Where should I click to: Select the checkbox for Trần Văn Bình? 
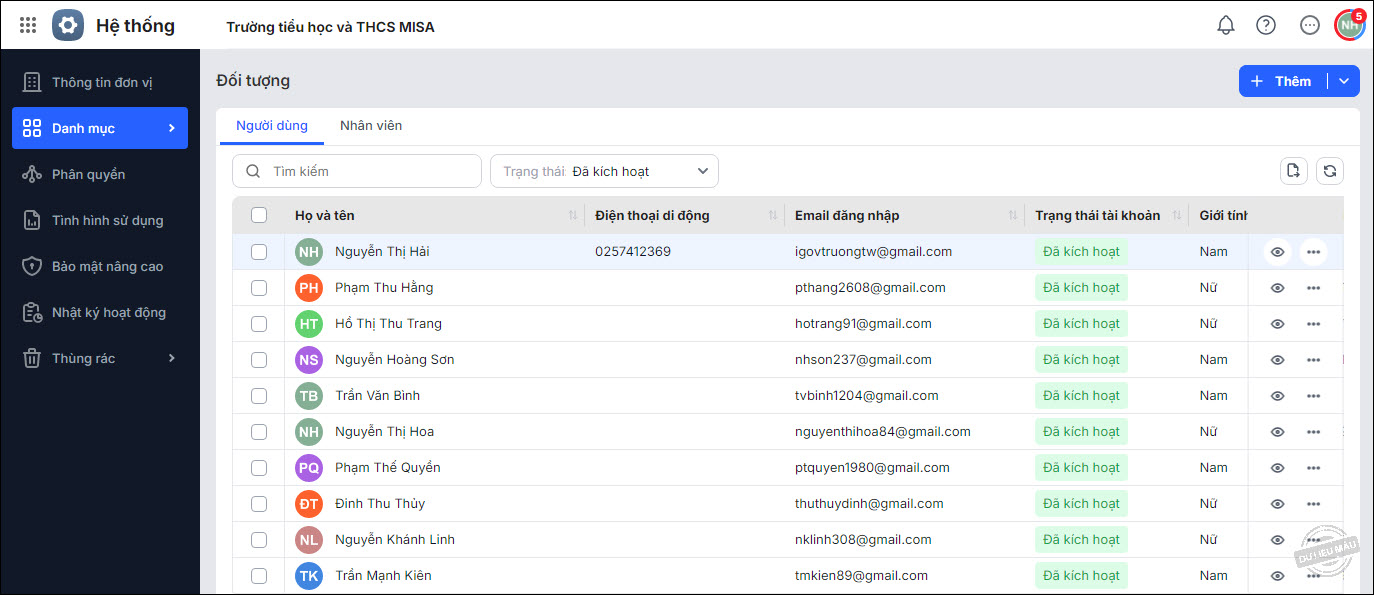[x=259, y=396]
